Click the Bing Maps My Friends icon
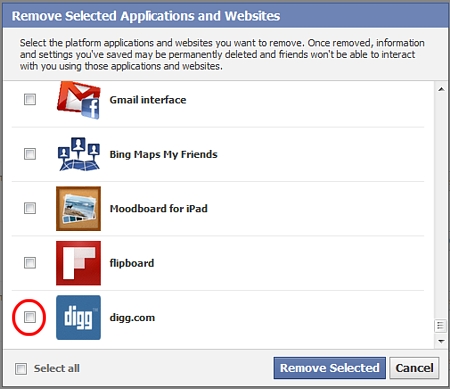The width and height of the screenshot is (450, 389). tap(79, 154)
